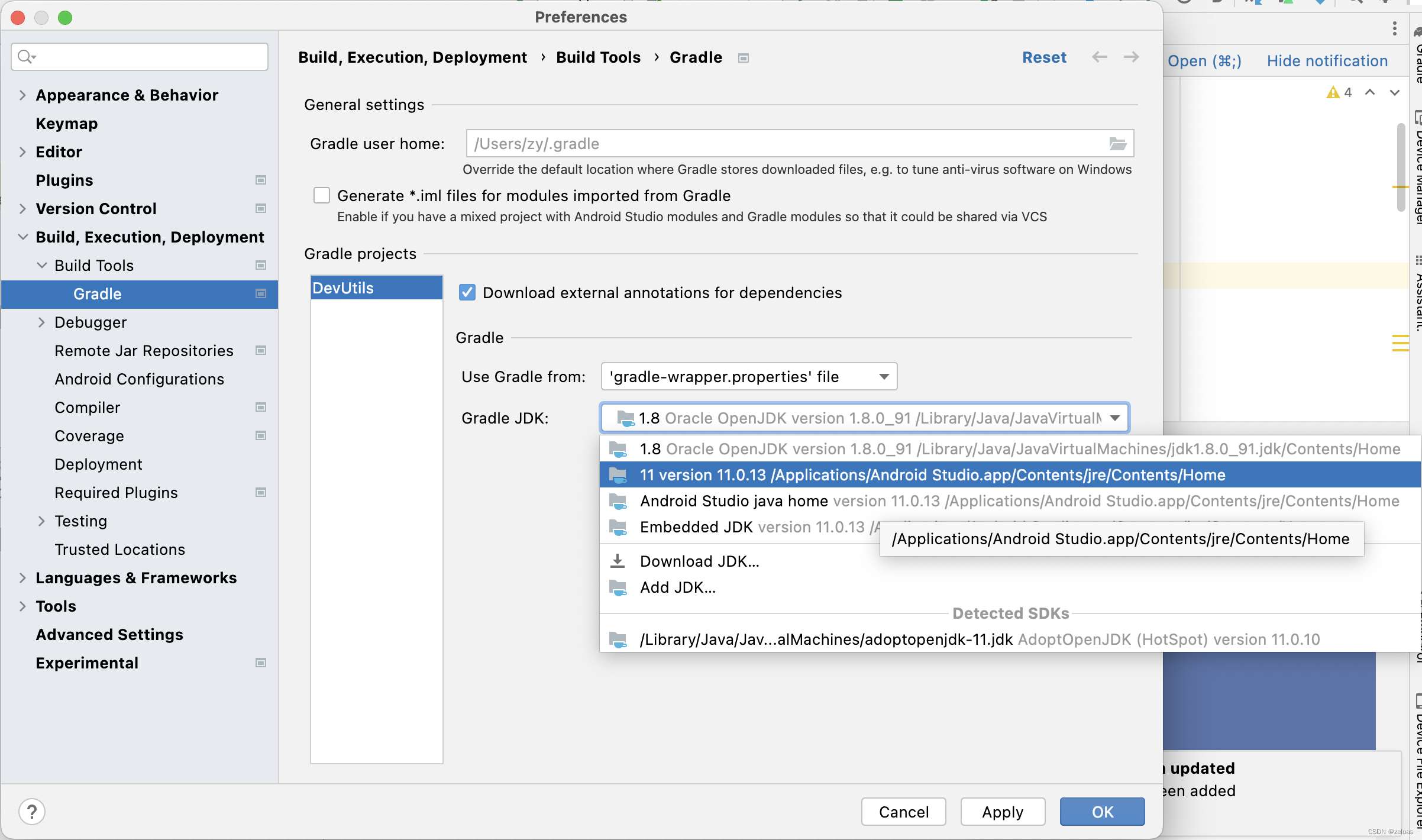Click the Cancel button
Image resolution: width=1422 pixels, height=840 pixels.
click(x=903, y=812)
